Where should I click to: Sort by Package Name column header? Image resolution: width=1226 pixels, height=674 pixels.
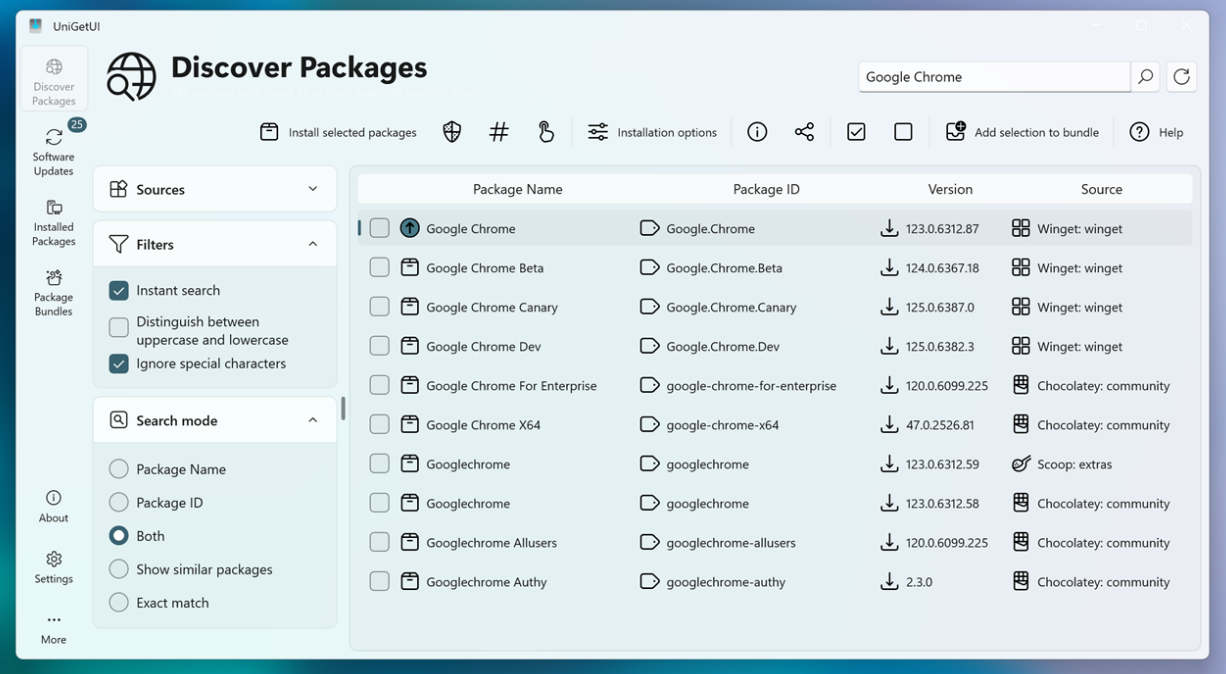pyautogui.click(x=517, y=189)
